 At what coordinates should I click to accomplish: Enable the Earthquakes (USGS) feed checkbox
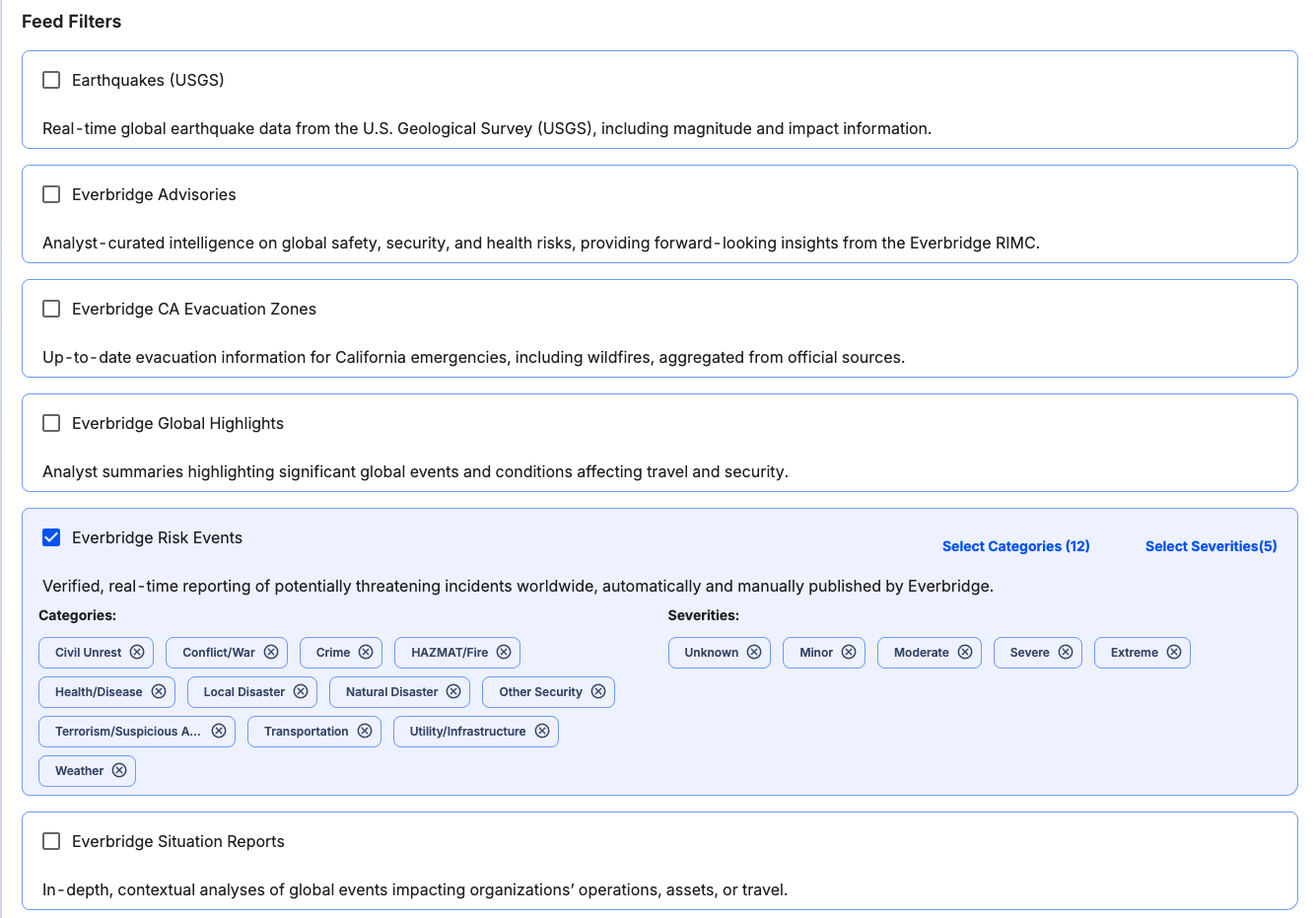pos(51,80)
